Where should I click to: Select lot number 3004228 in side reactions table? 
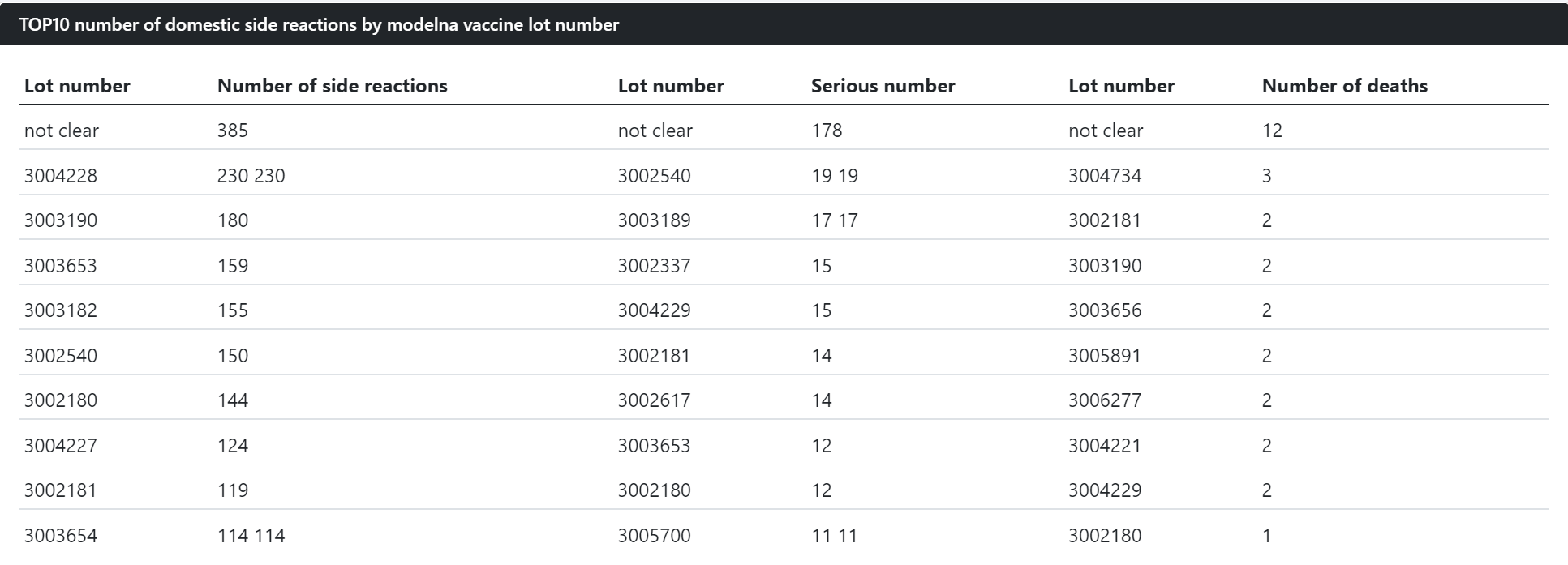(x=61, y=176)
